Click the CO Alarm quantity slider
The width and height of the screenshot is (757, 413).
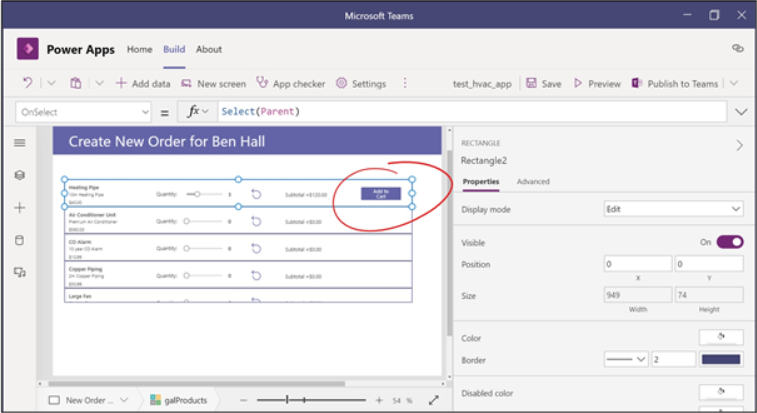[204, 248]
